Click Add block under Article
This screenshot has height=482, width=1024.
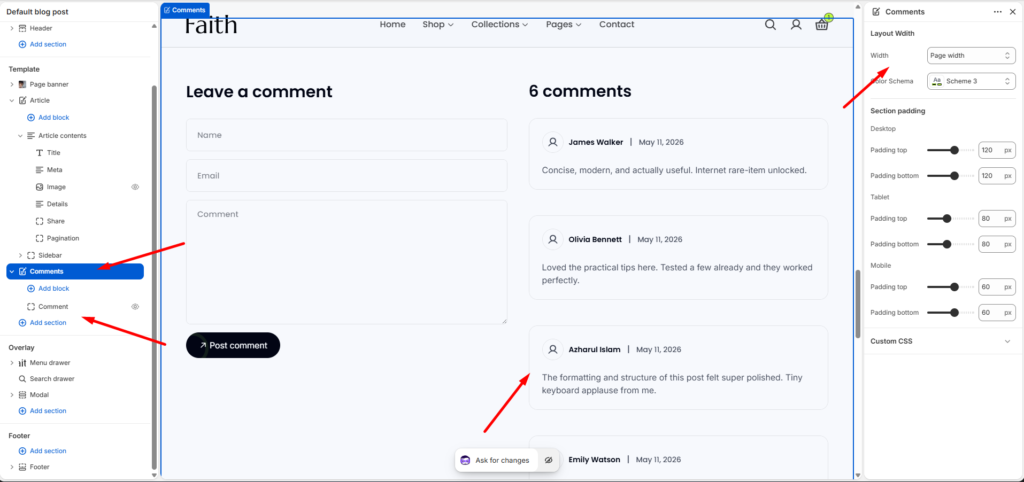click(48, 118)
